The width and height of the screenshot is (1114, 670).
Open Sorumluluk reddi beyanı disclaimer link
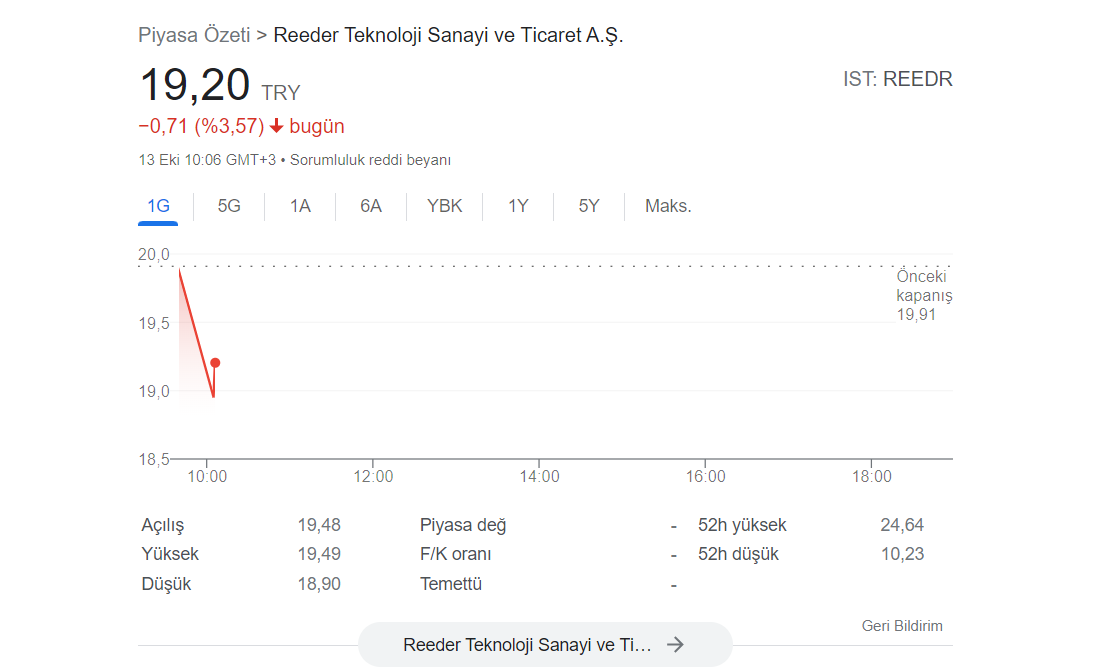(x=370, y=160)
